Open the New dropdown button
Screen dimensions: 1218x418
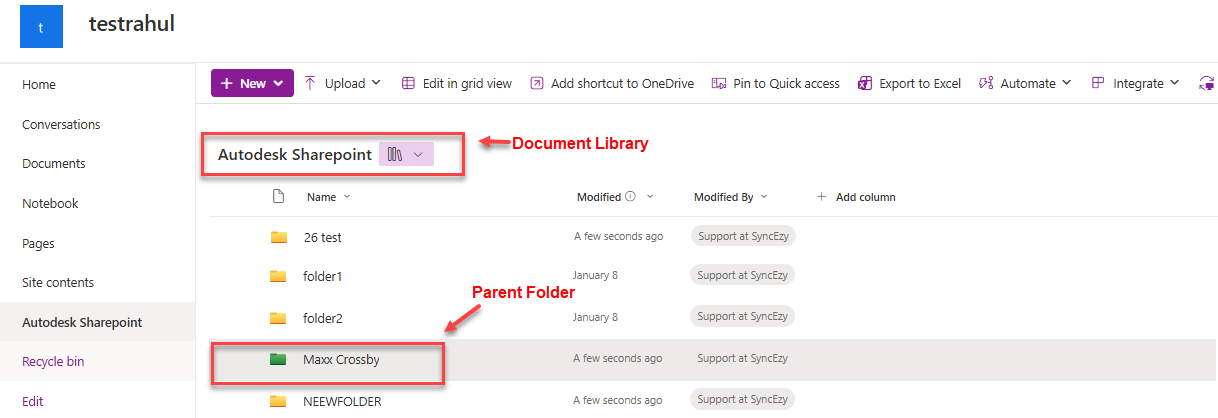click(x=252, y=84)
